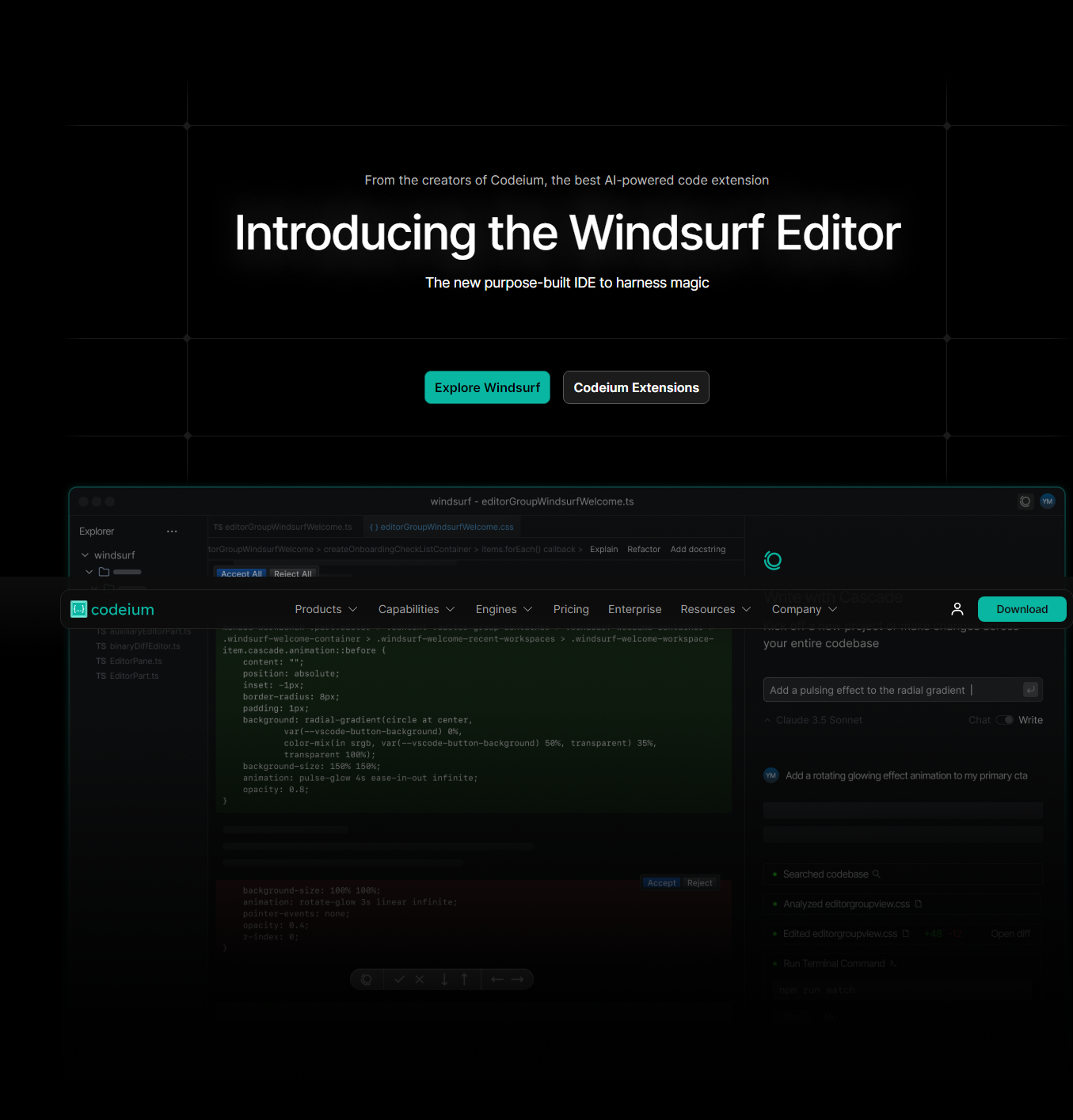Click the file icon beside Analyzed editorgroupview.css
This screenshot has height=1120, width=1073.
[919, 904]
